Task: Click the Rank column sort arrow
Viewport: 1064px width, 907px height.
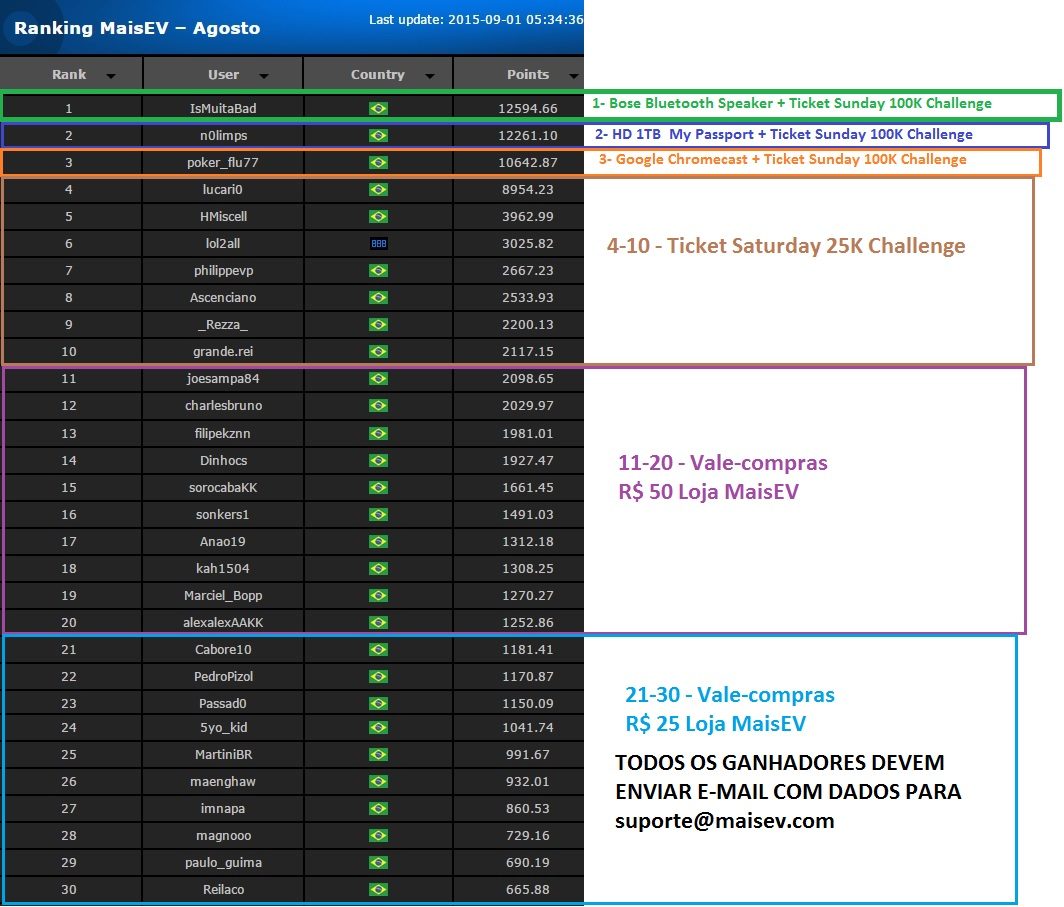Action: (111, 76)
